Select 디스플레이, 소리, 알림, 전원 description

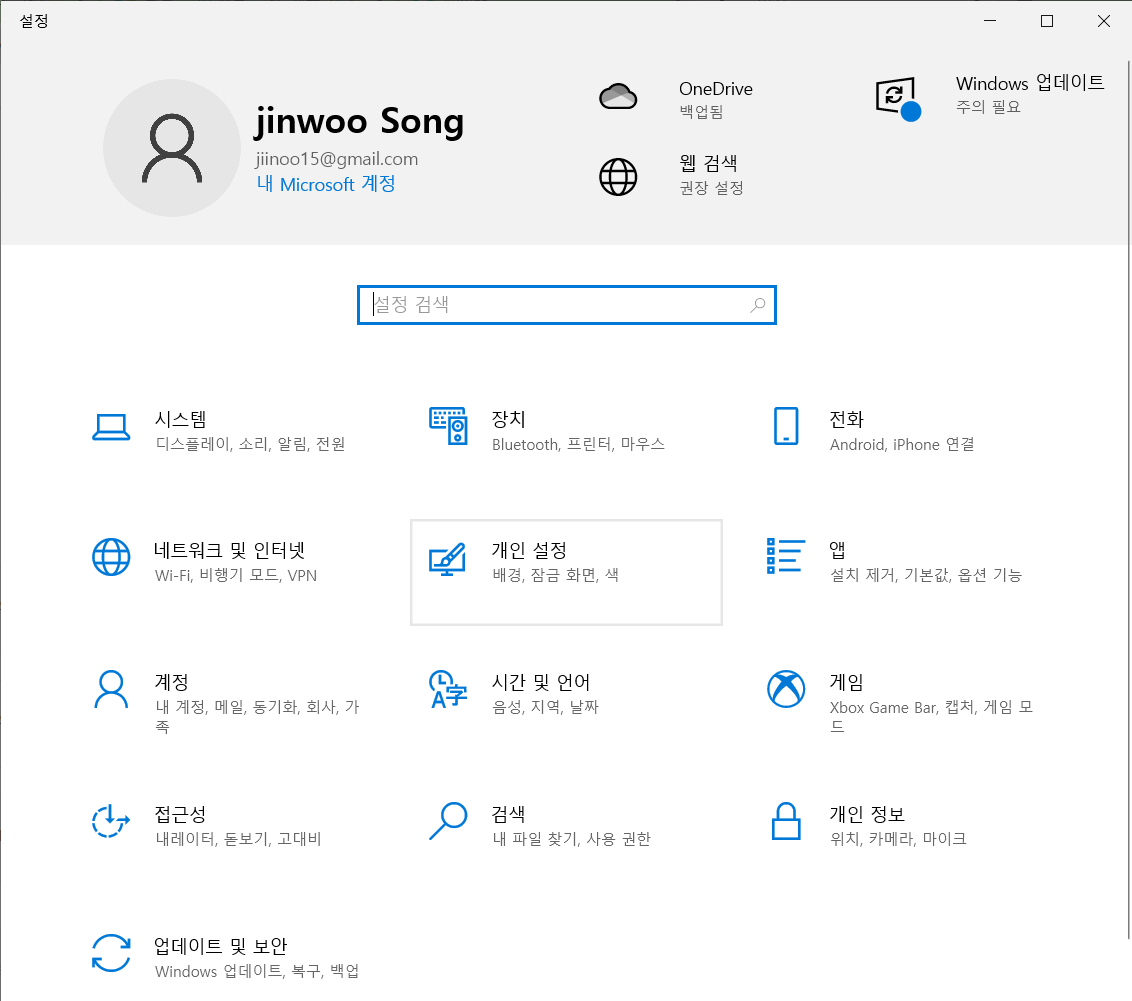250,444
